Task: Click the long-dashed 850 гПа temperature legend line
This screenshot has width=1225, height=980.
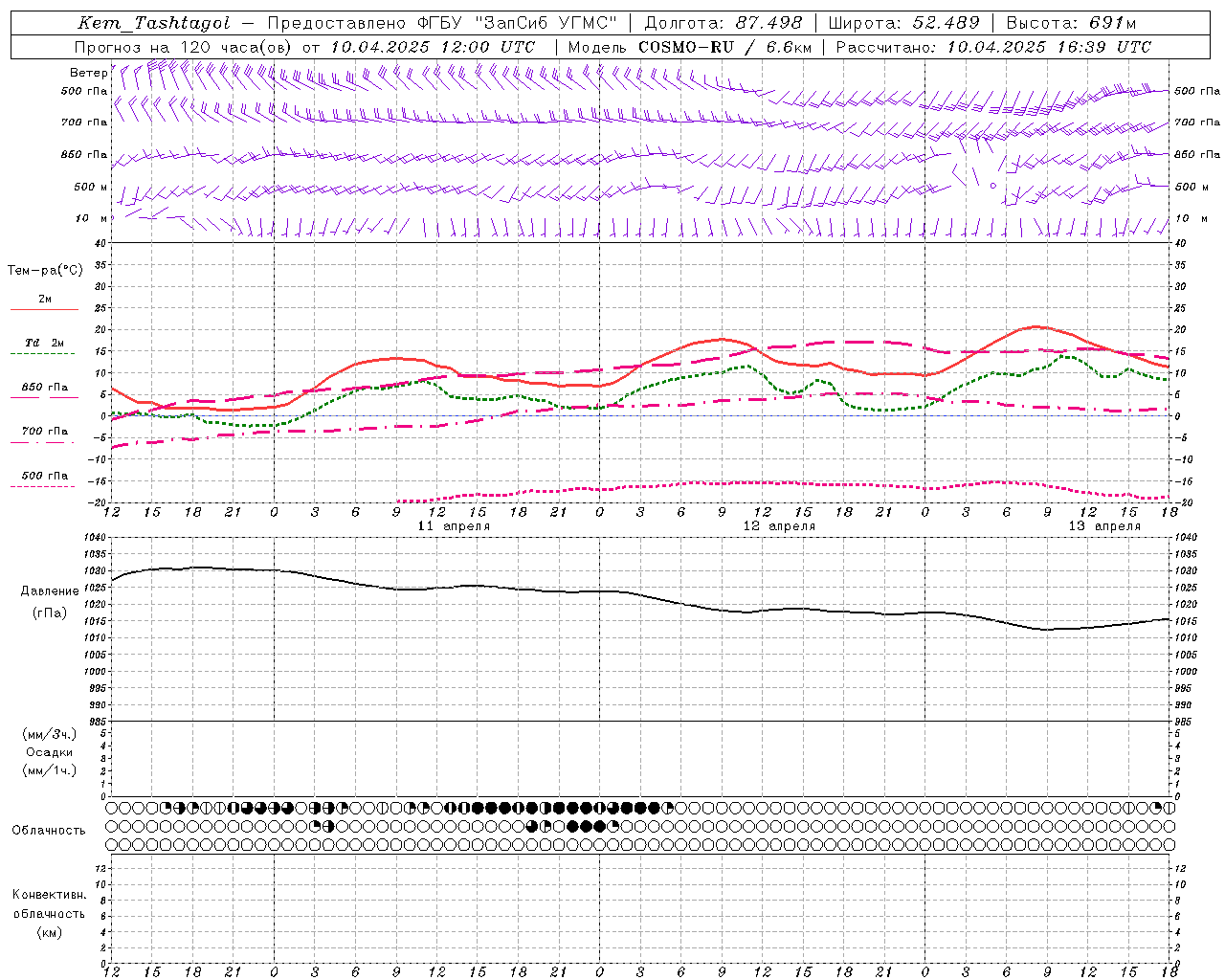Action: (x=44, y=398)
